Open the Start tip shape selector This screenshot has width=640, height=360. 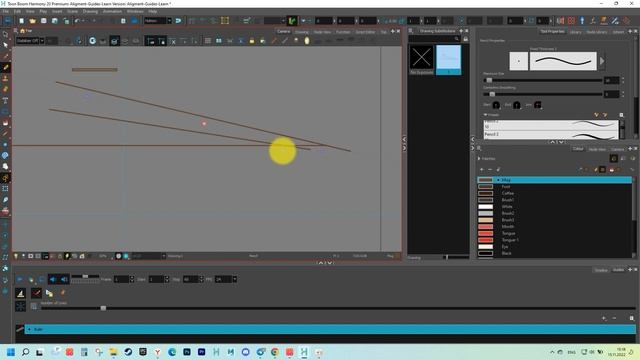[x=496, y=105]
